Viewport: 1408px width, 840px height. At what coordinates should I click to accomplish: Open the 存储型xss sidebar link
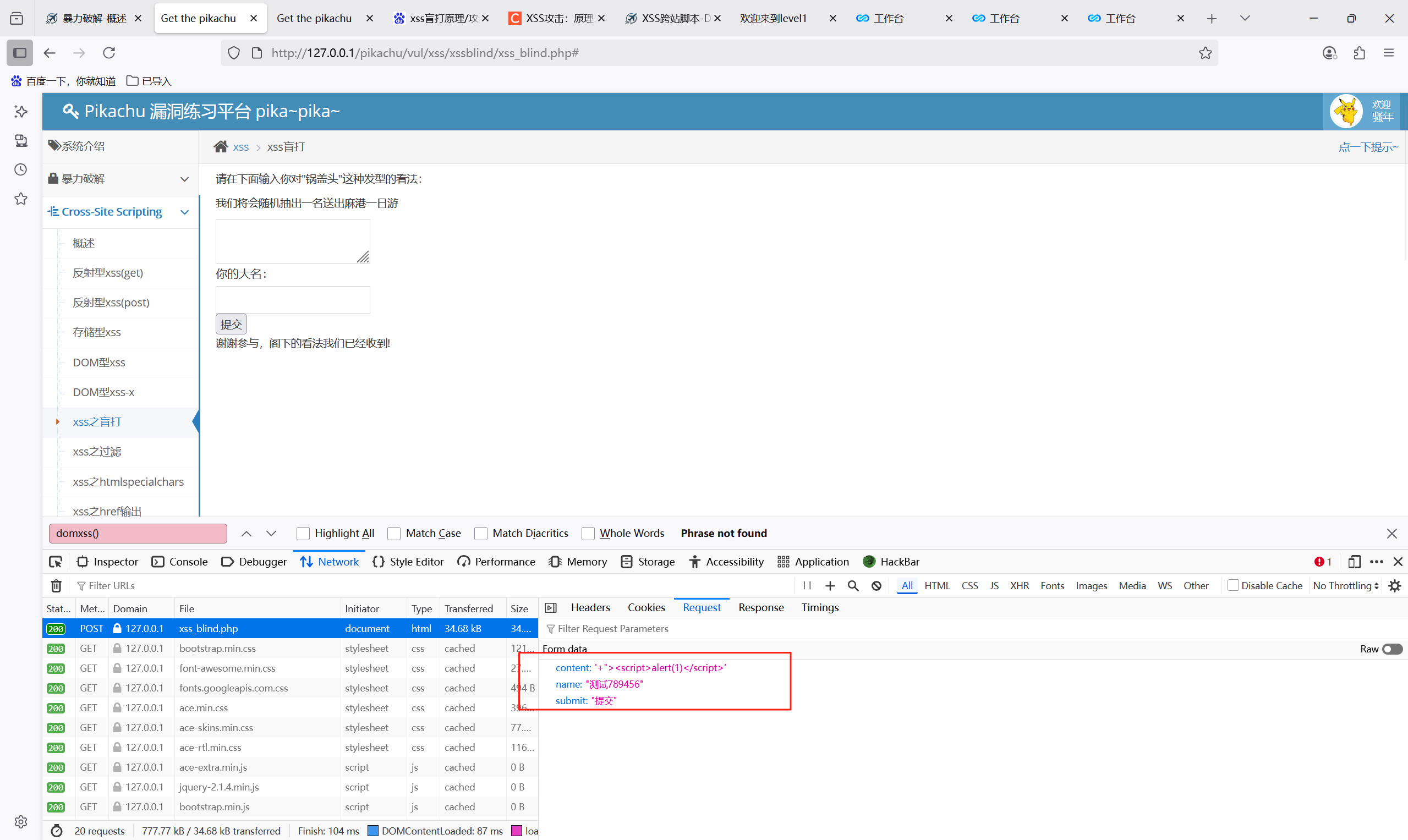click(97, 332)
